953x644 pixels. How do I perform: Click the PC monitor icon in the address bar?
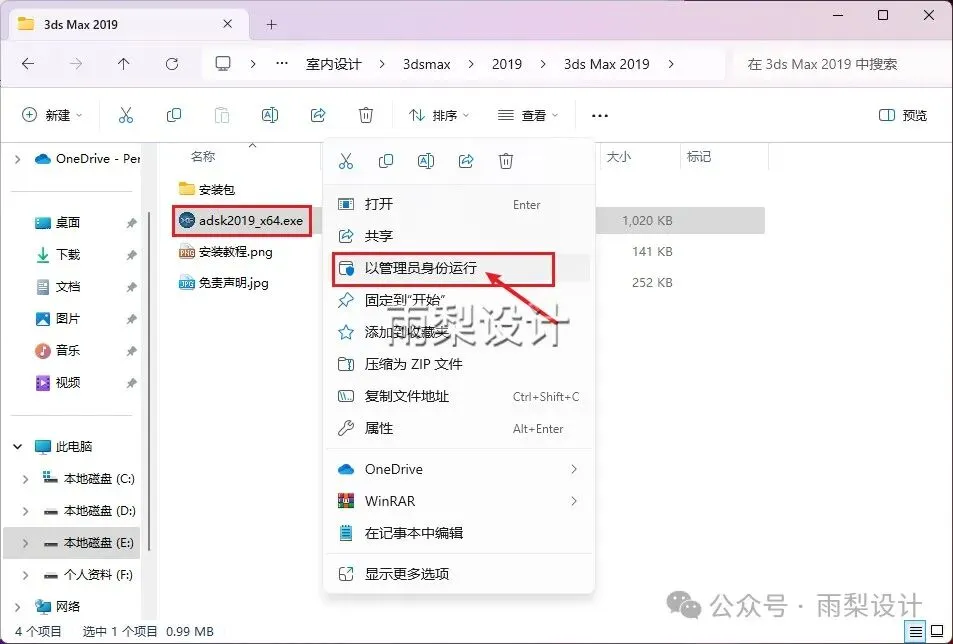(223, 64)
